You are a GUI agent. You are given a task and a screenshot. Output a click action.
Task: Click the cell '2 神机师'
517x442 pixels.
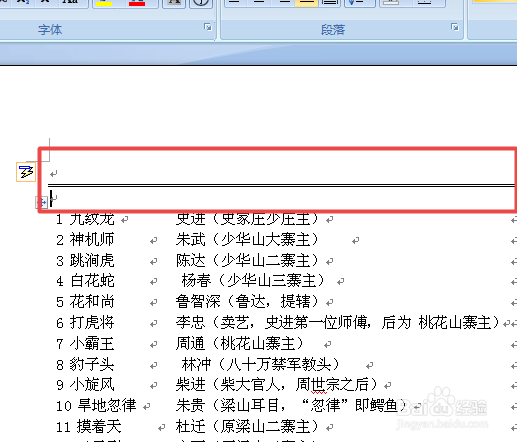tap(85, 240)
